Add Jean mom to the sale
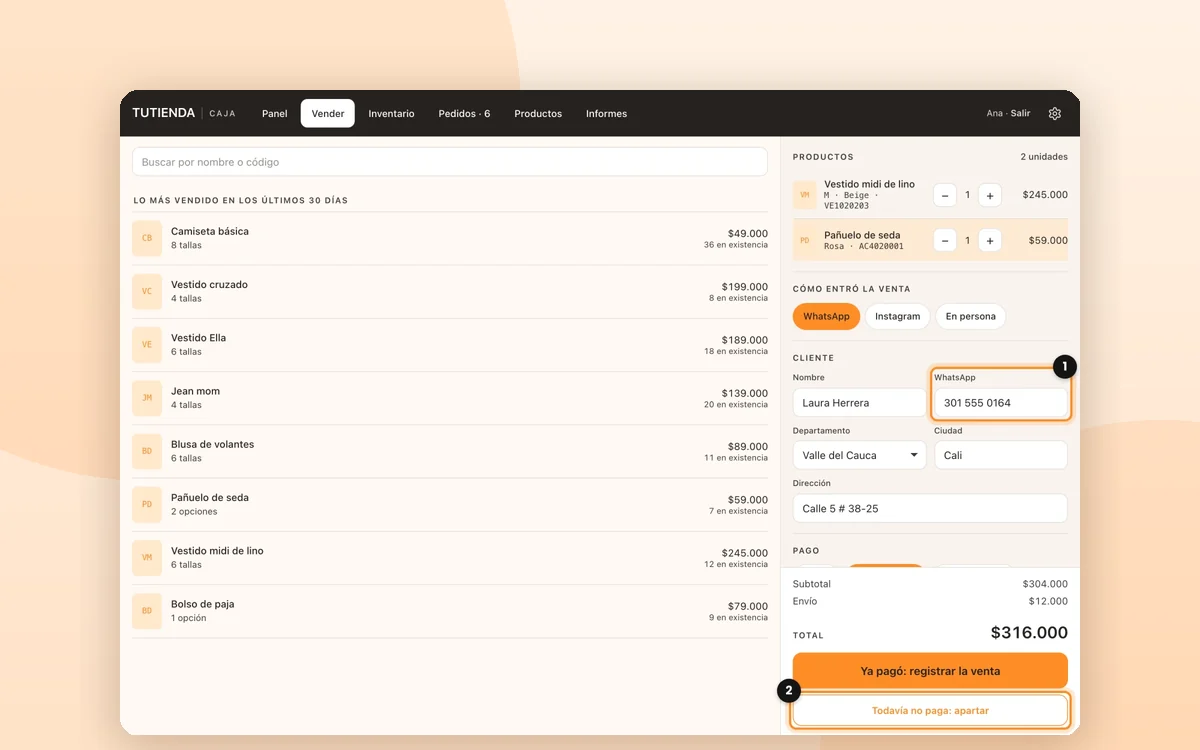 [x=450, y=398]
